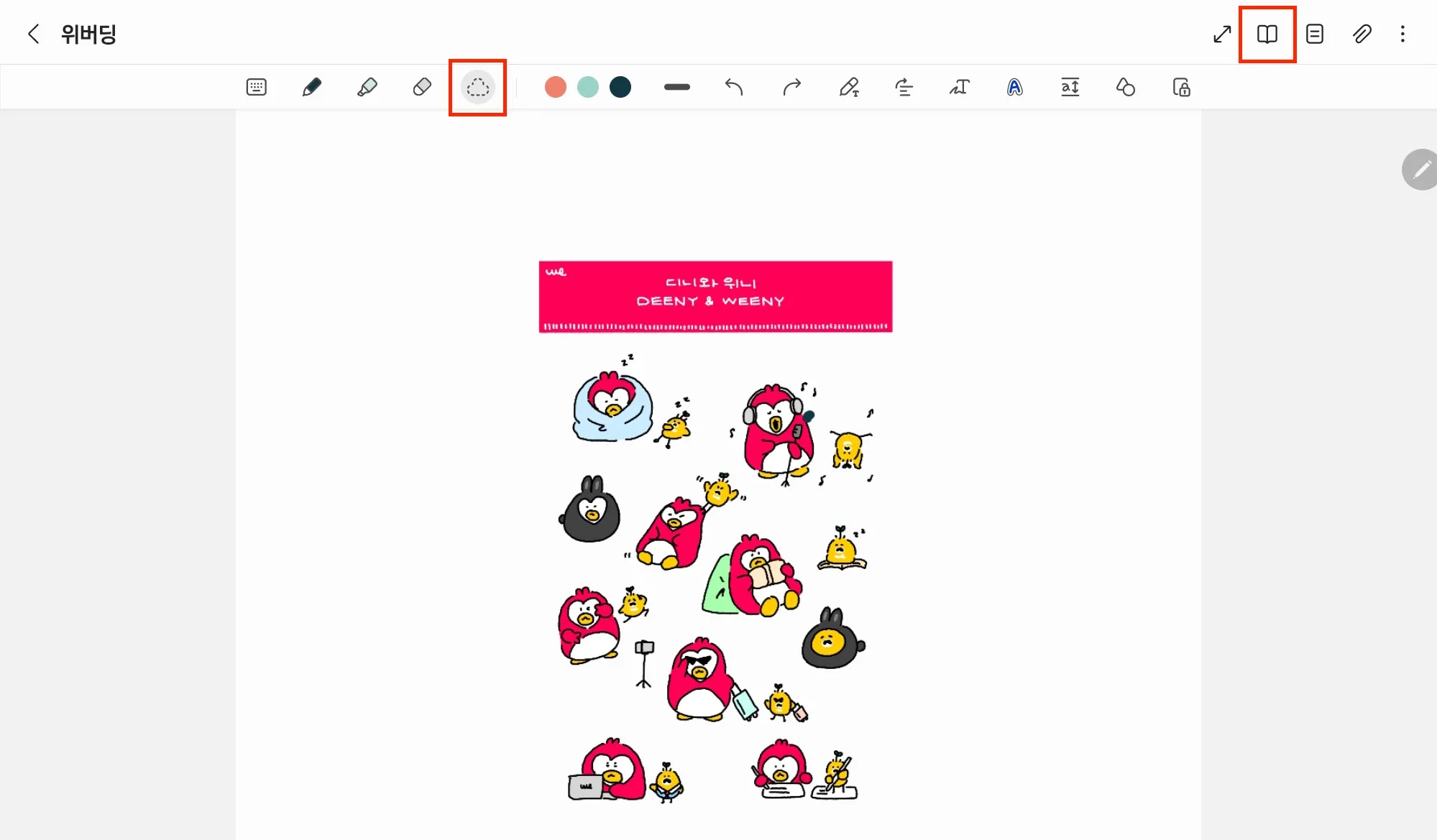Undo the last stroke
This screenshot has height=840, width=1437.
coord(733,87)
